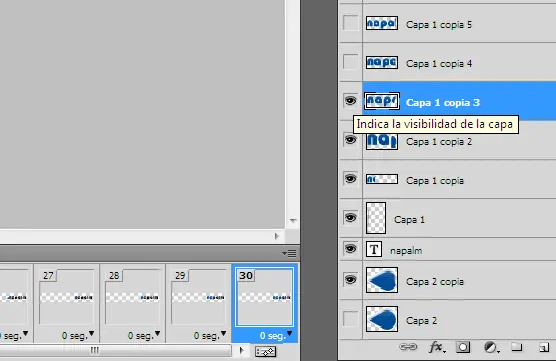Click thumbnail of Capa 1 copia 2
The width and height of the screenshot is (556, 361).
(x=382, y=141)
